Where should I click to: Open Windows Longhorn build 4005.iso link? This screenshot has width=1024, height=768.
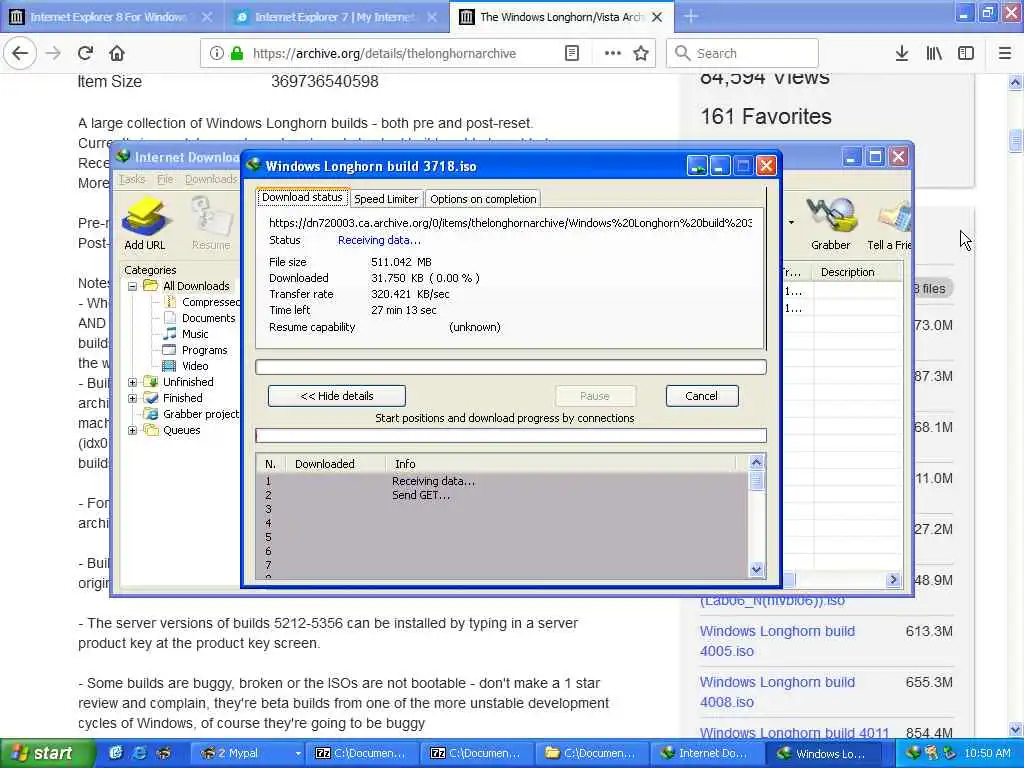coord(777,641)
